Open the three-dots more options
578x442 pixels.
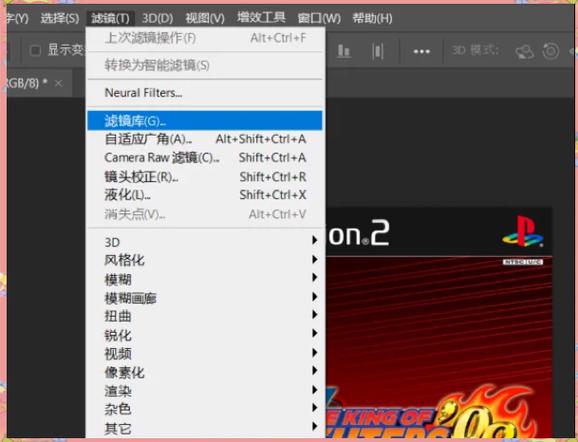[x=422, y=52]
